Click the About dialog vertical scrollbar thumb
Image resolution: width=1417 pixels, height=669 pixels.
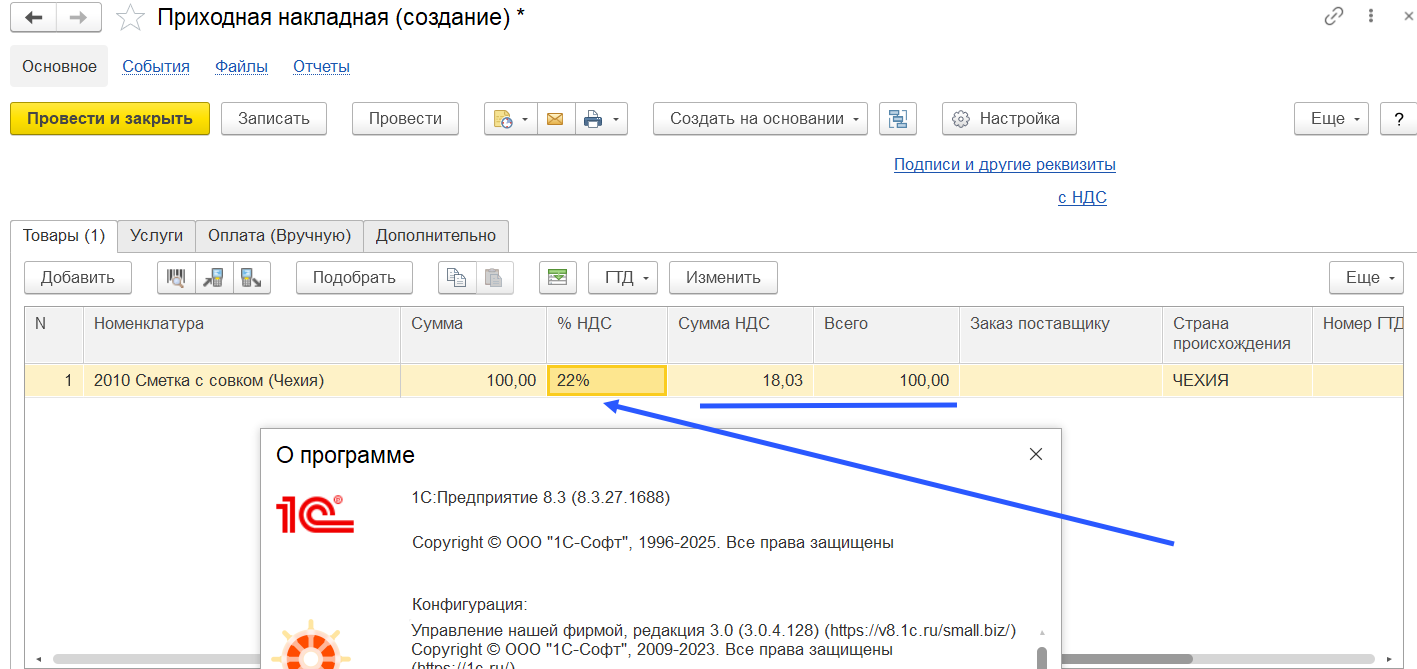tap(1041, 658)
